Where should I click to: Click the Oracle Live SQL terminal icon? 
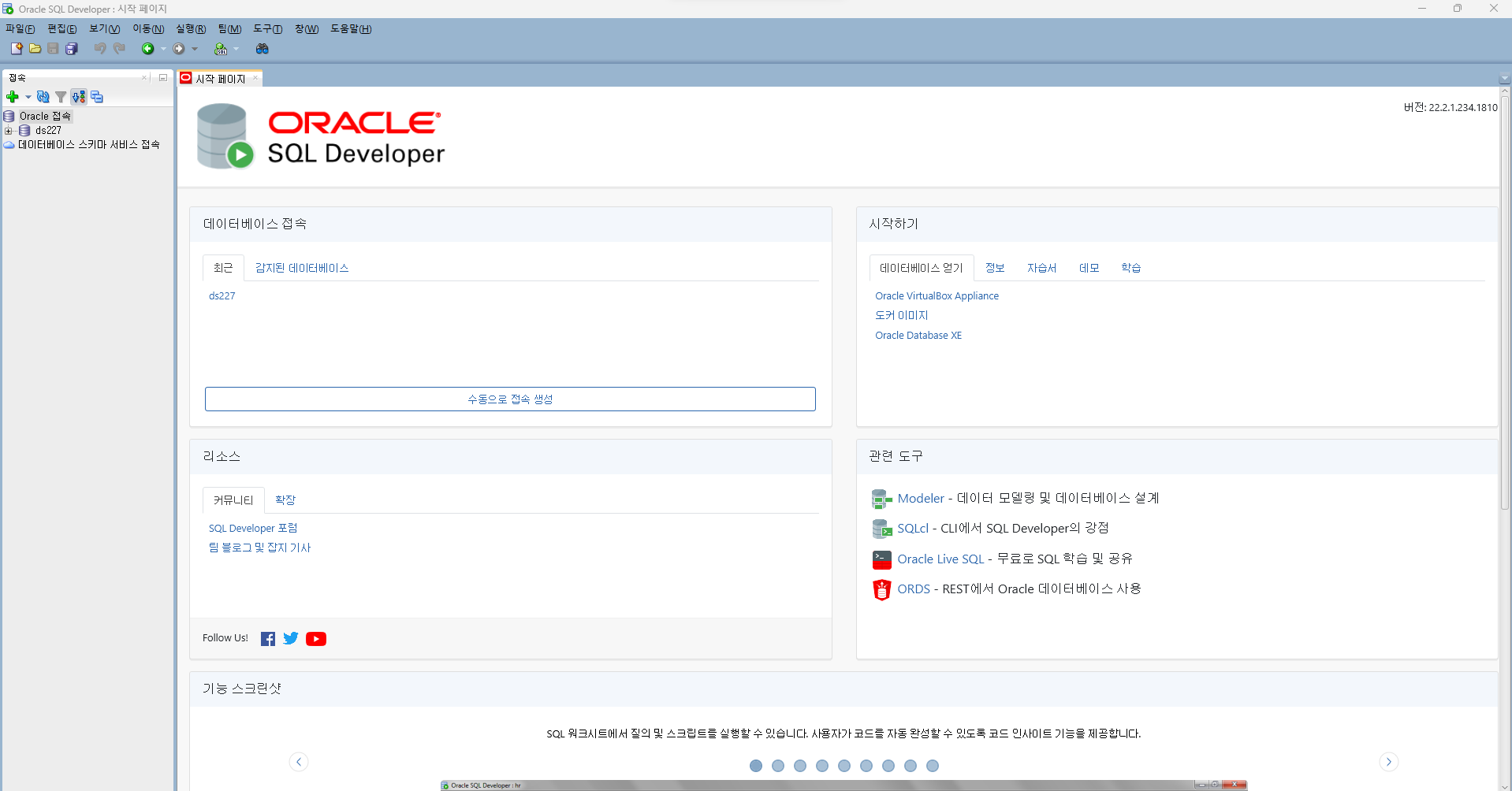881,559
